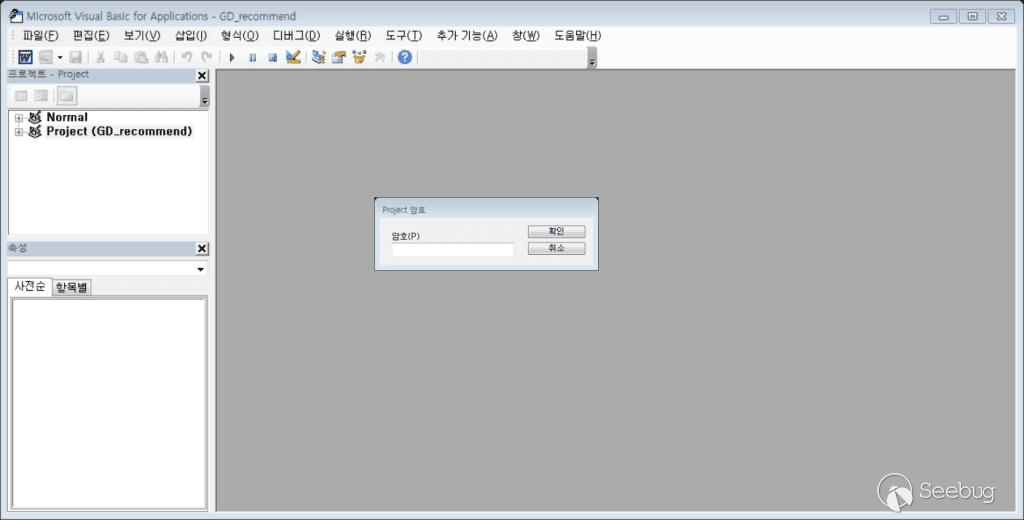Viewport: 1024px width, 520px height.
Task: Run macro with the play icon
Action: [x=232, y=57]
